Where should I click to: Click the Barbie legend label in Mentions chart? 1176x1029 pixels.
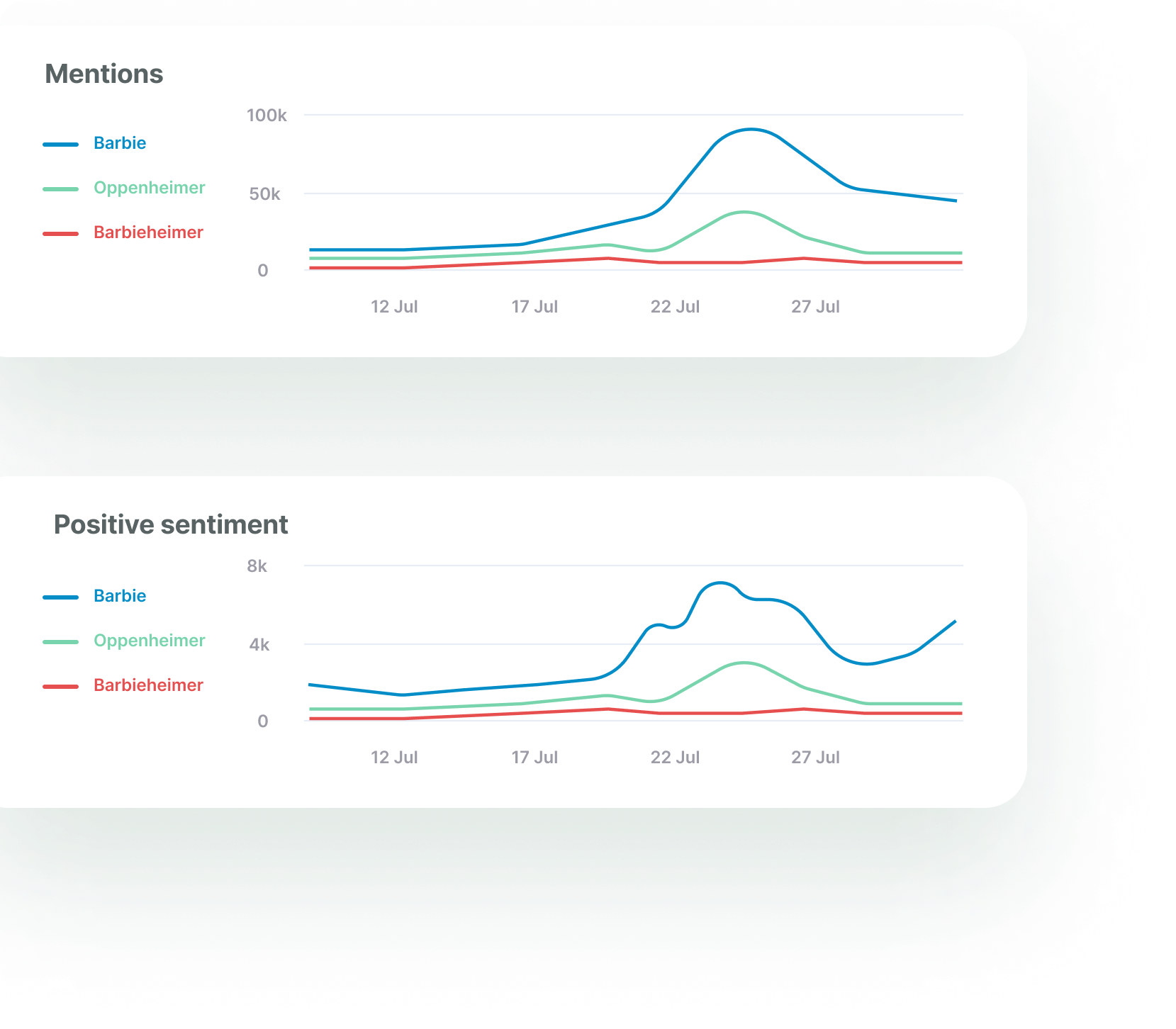point(120,143)
